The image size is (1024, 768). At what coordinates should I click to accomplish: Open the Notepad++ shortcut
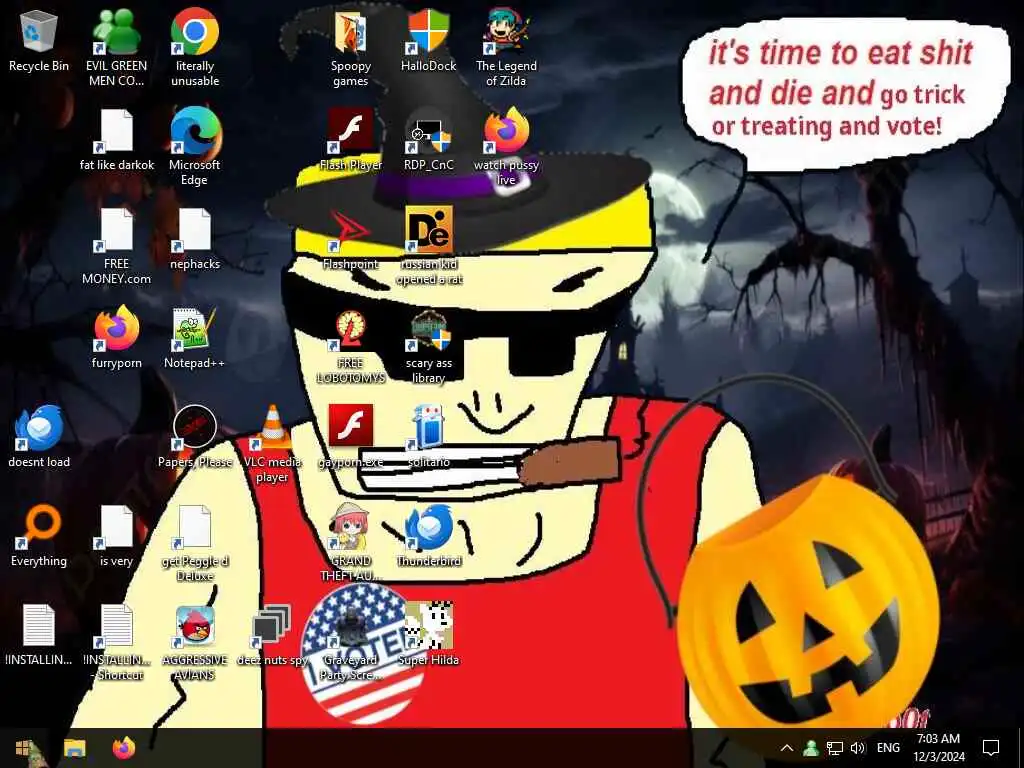[x=195, y=339]
